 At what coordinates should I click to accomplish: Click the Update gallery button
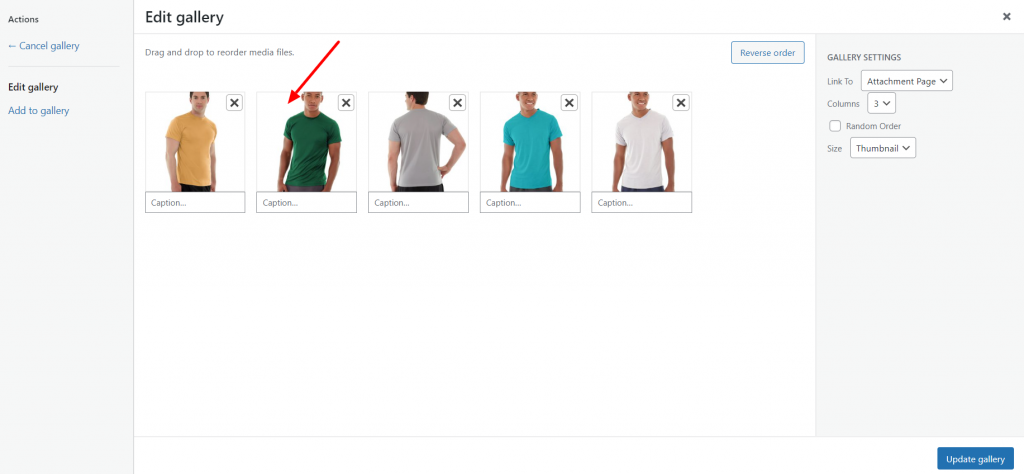point(975,459)
